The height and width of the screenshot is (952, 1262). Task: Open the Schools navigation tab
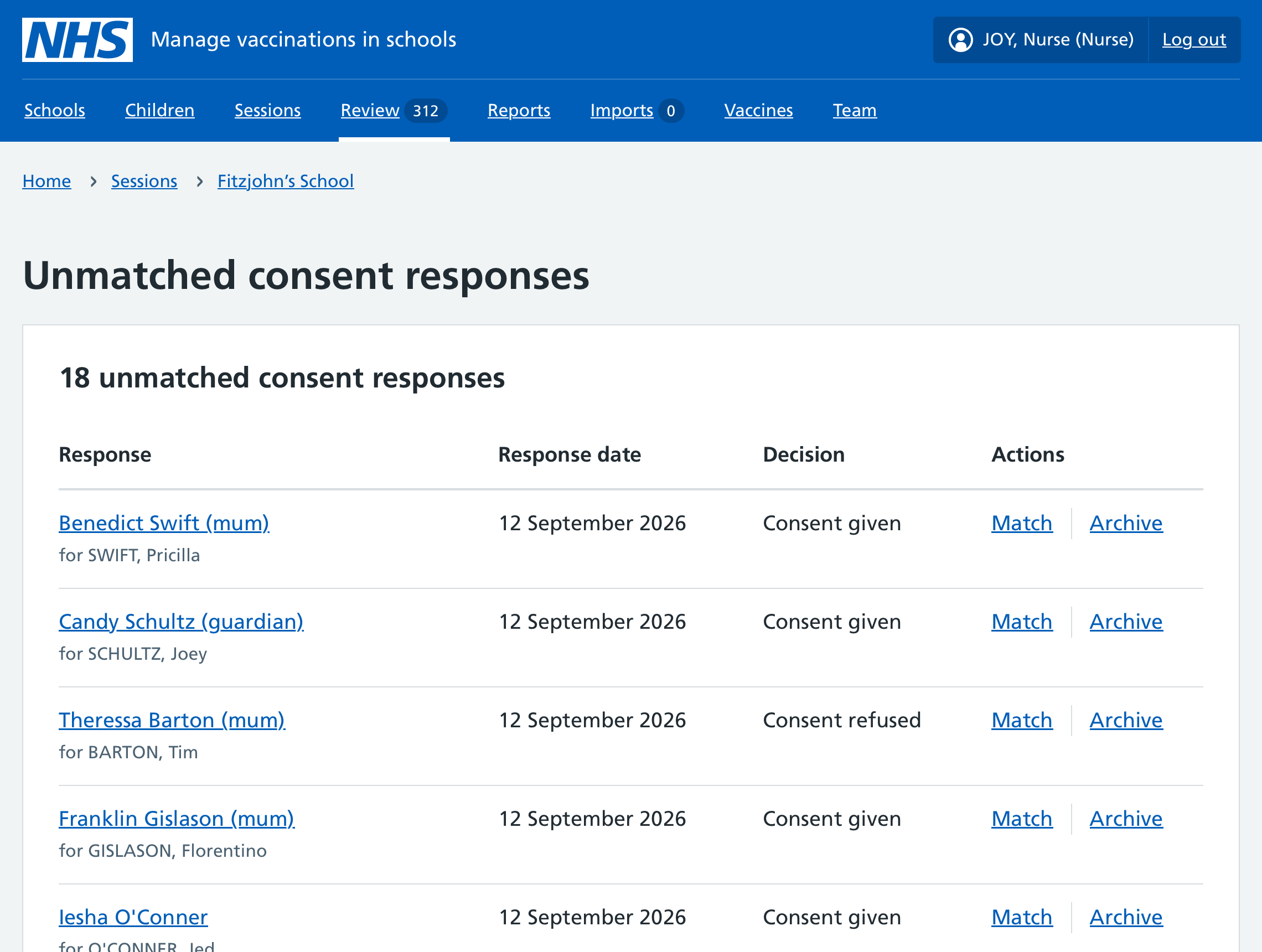(x=55, y=110)
